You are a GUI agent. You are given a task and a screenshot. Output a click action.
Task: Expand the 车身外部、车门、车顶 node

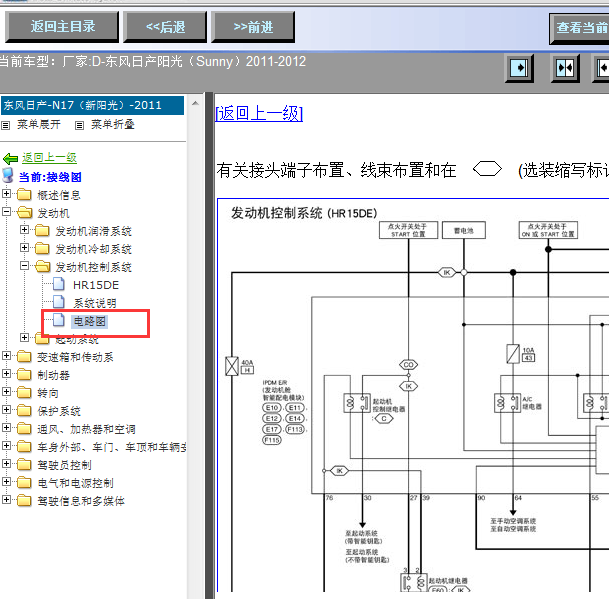[x=6, y=445]
